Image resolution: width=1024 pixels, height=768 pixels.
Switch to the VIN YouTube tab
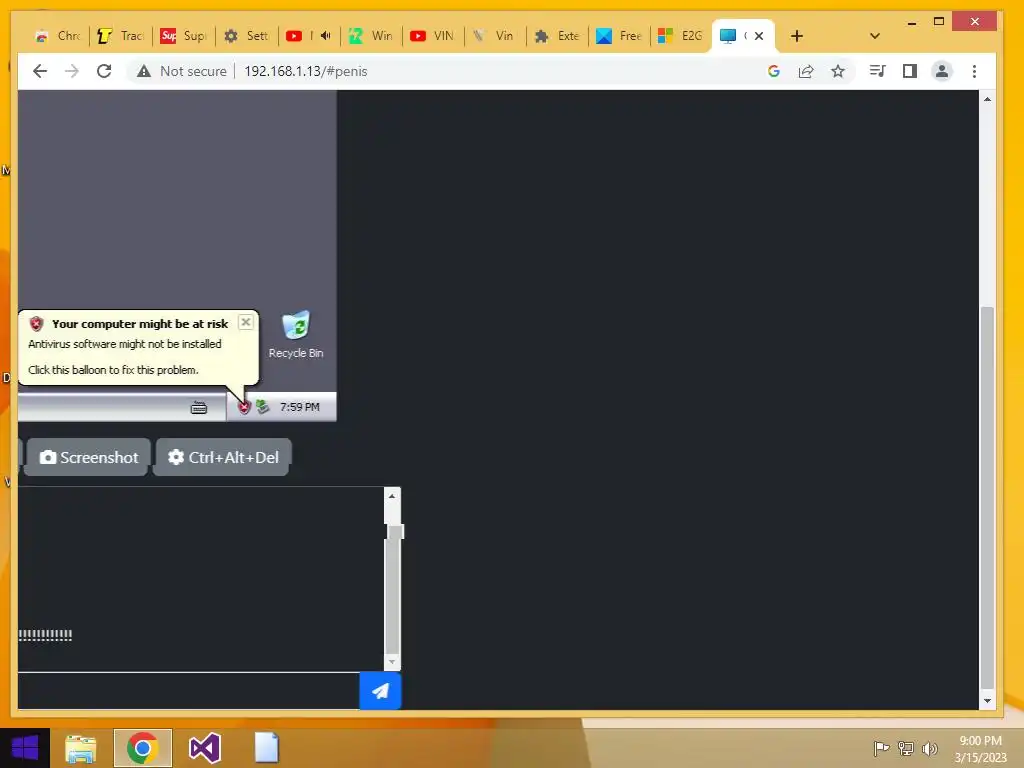433,36
